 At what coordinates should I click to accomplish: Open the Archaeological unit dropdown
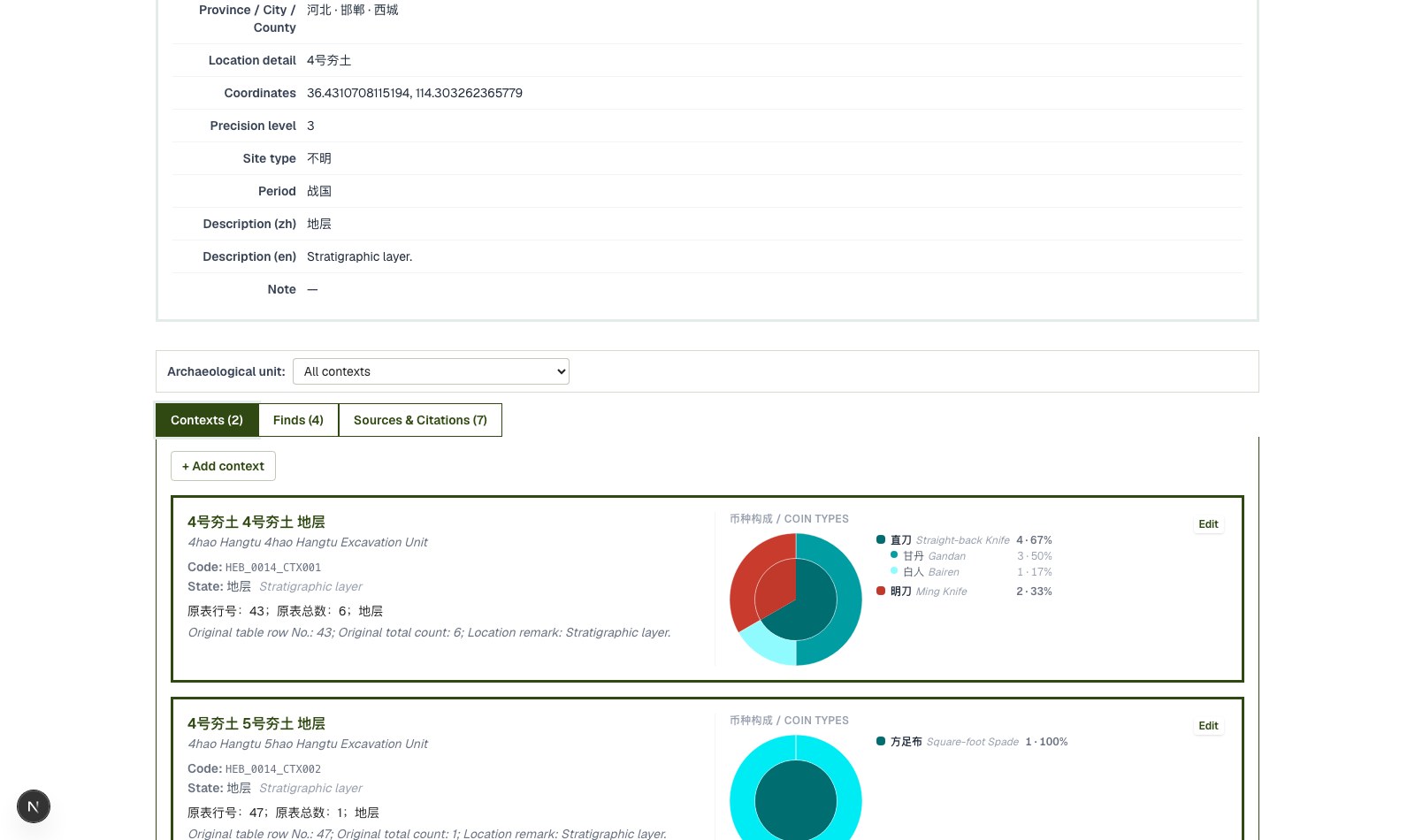(431, 371)
